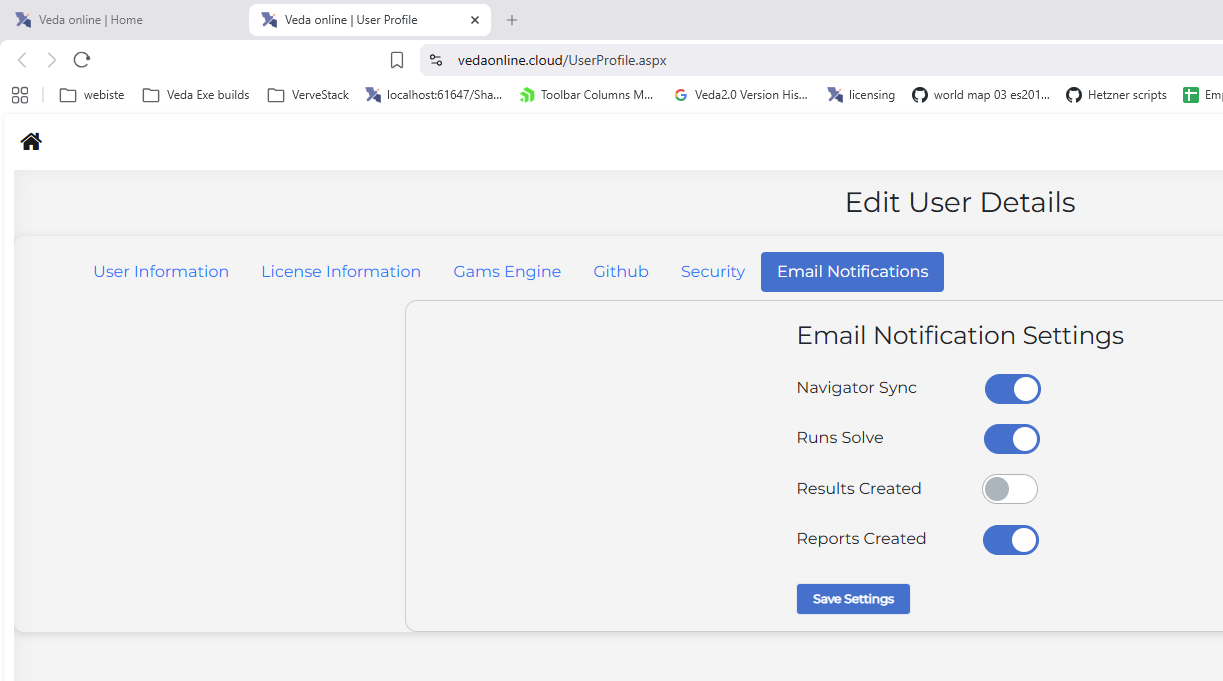This screenshot has width=1223, height=681.
Task: Click the Navigator Sync label
Action: tap(857, 388)
